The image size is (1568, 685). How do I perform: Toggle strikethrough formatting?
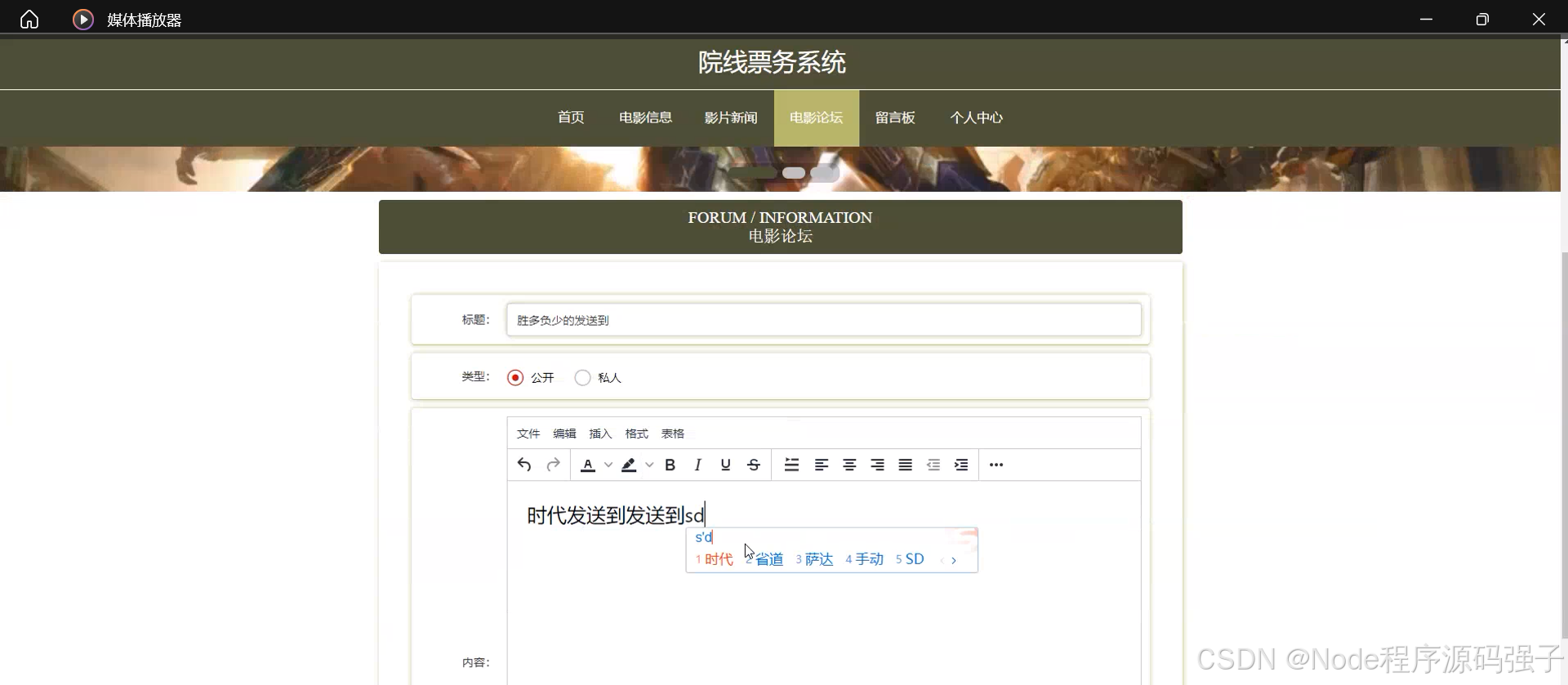click(x=754, y=465)
